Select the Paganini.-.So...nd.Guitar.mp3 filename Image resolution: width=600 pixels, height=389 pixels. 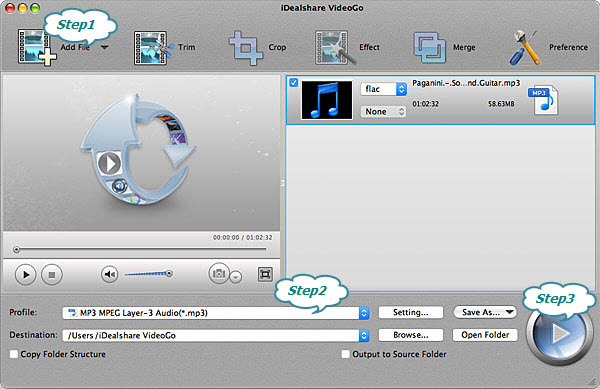click(466, 83)
